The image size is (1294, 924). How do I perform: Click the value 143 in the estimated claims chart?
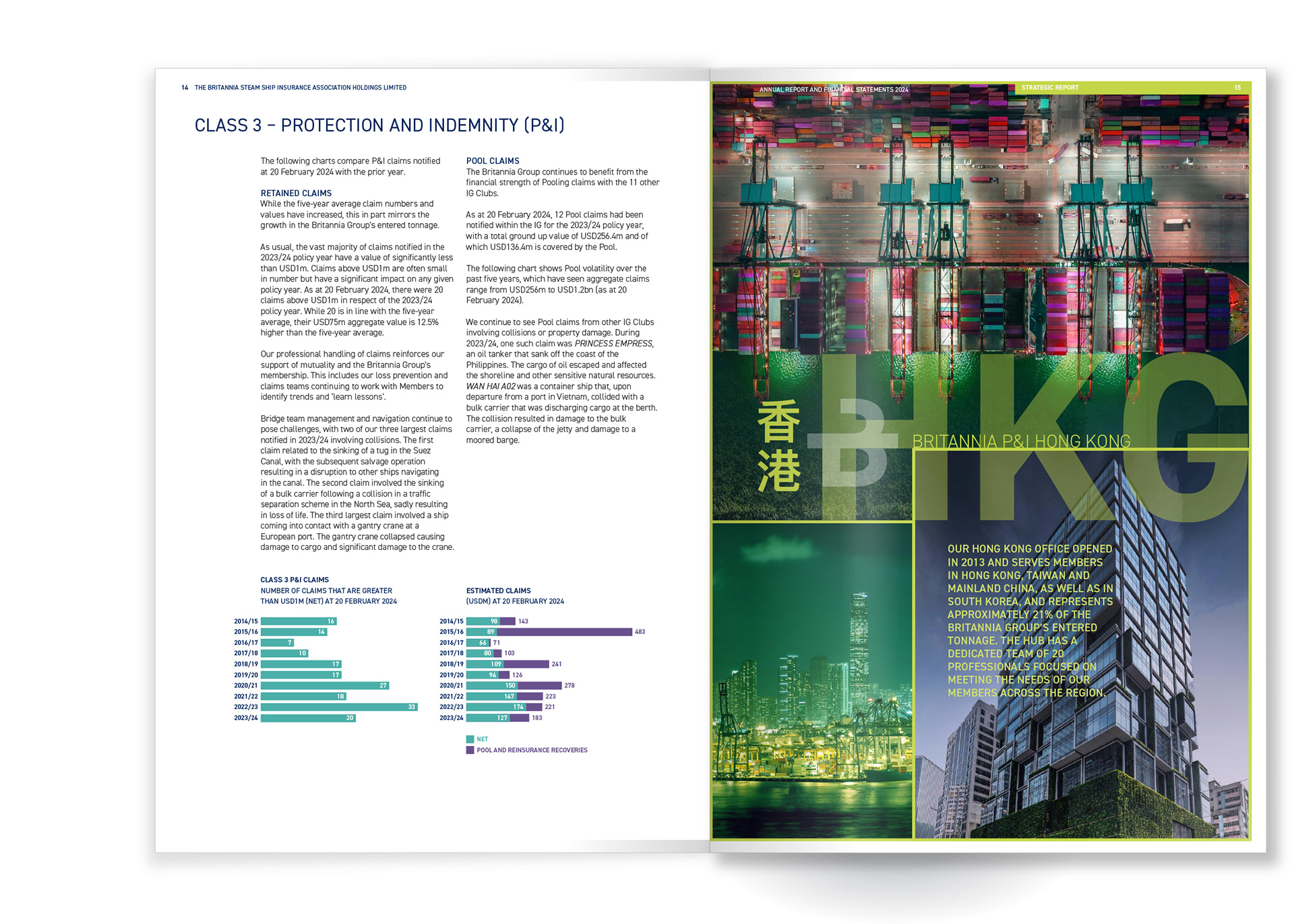(524, 621)
